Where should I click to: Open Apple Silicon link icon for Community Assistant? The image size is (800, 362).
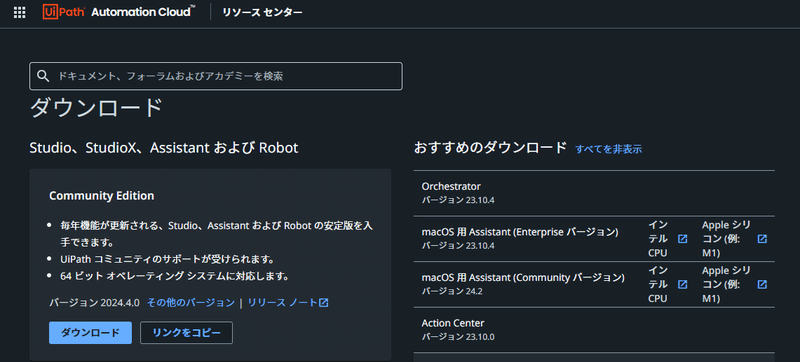point(762,285)
